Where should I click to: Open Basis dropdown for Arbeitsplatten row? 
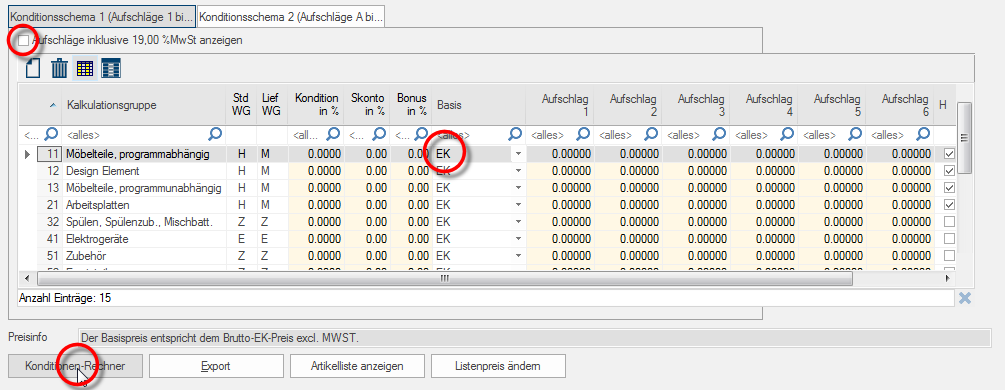pyautogui.click(x=519, y=205)
